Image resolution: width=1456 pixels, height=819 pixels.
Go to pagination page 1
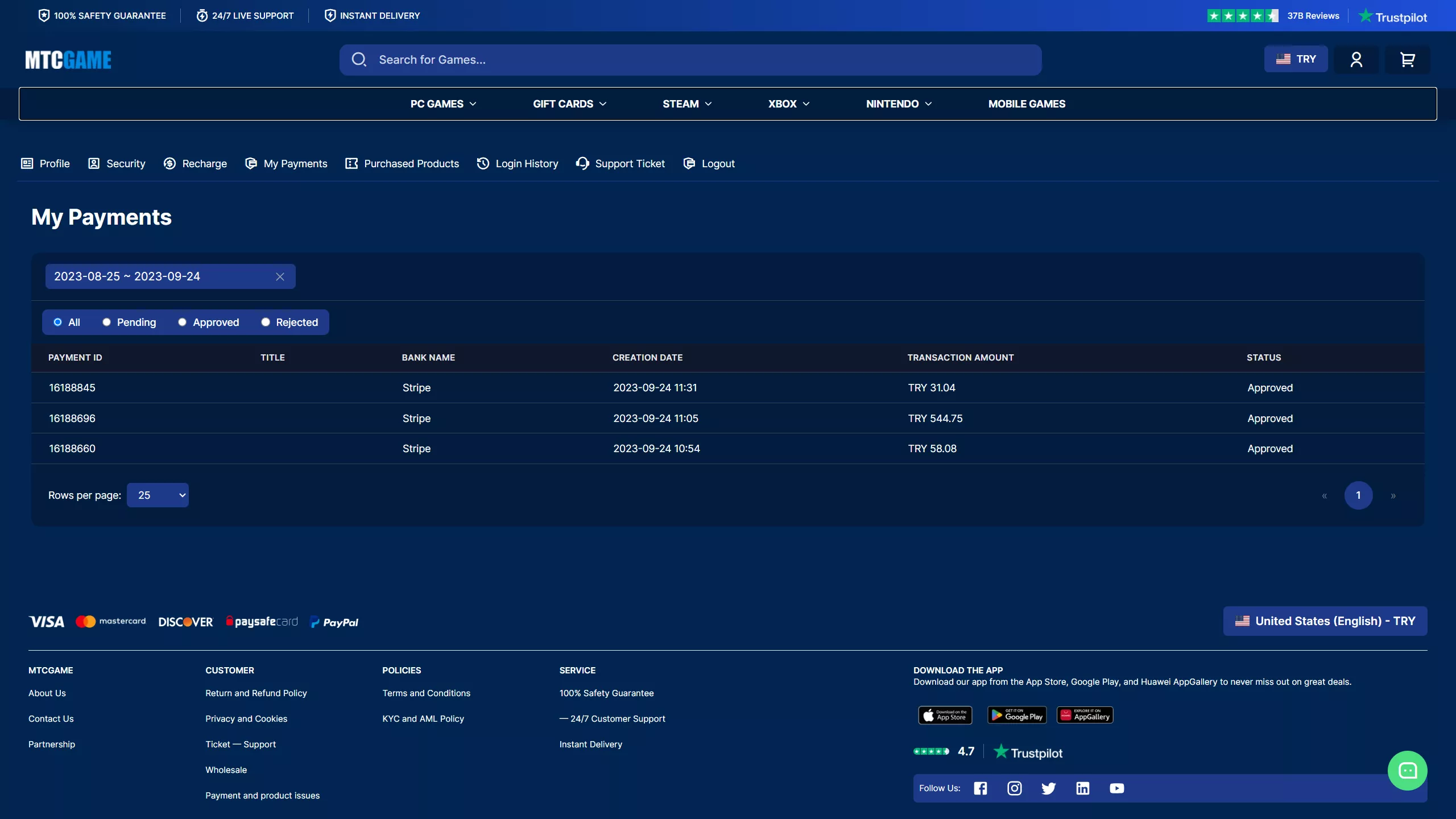point(1358,495)
